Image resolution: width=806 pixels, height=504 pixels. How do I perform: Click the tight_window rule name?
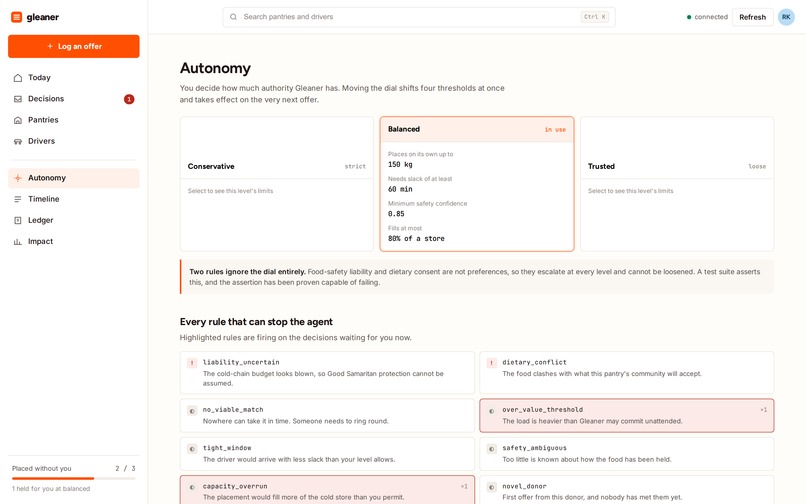[227, 448]
